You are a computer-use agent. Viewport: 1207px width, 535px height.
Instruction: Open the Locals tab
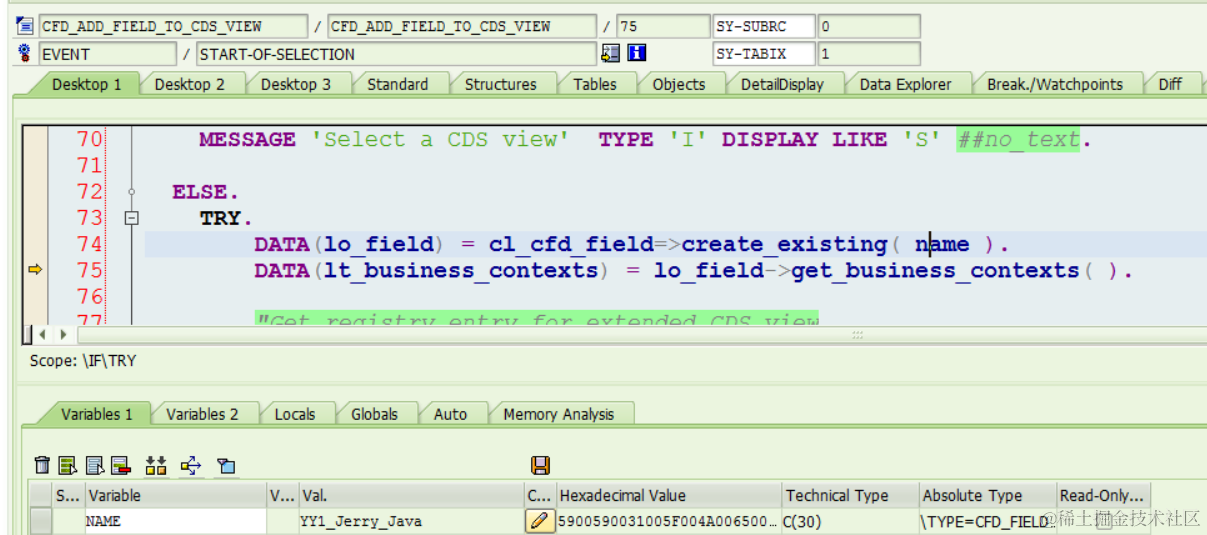tap(294, 414)
